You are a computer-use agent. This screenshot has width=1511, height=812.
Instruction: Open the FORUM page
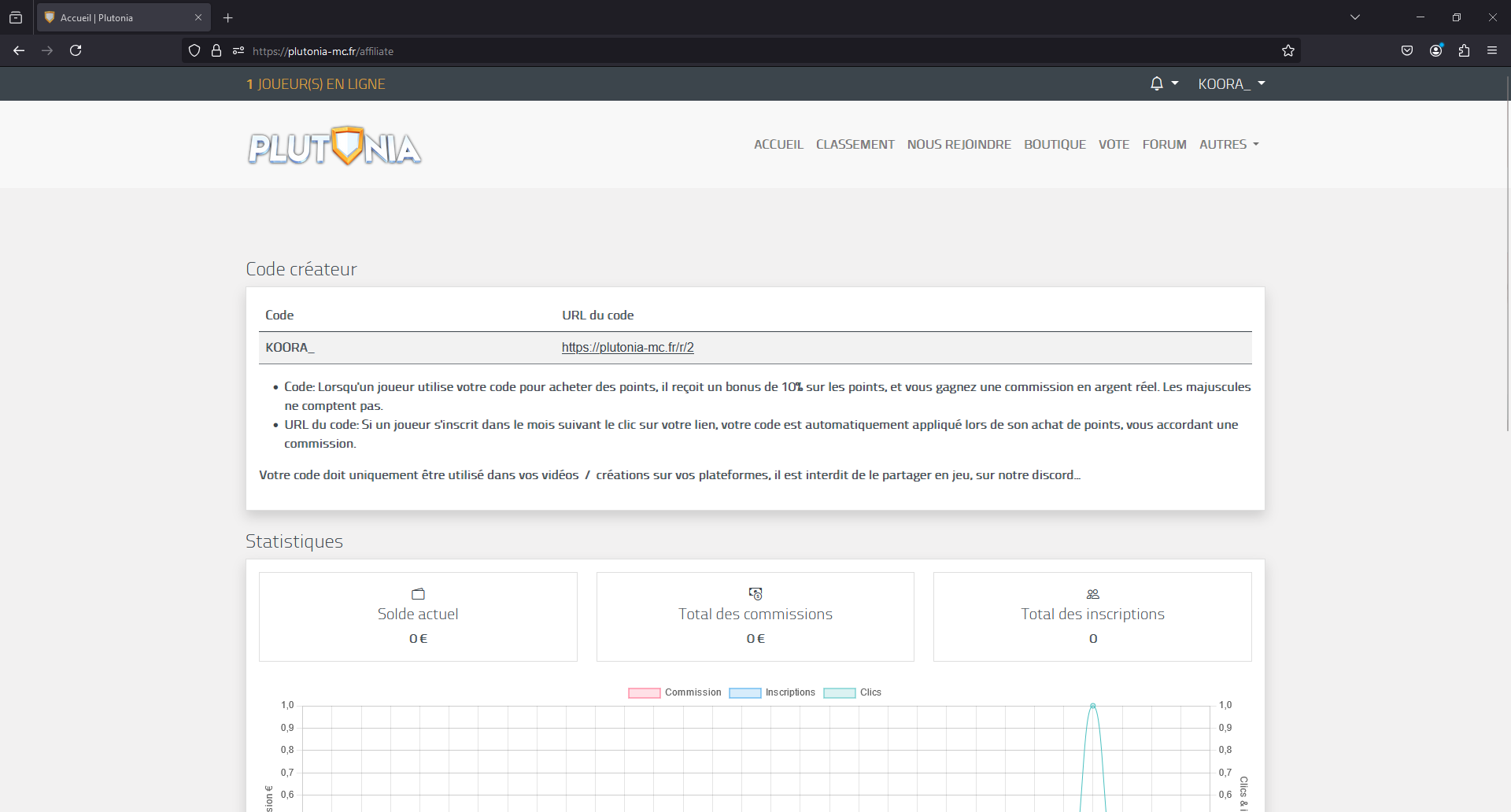(1164, 144)
